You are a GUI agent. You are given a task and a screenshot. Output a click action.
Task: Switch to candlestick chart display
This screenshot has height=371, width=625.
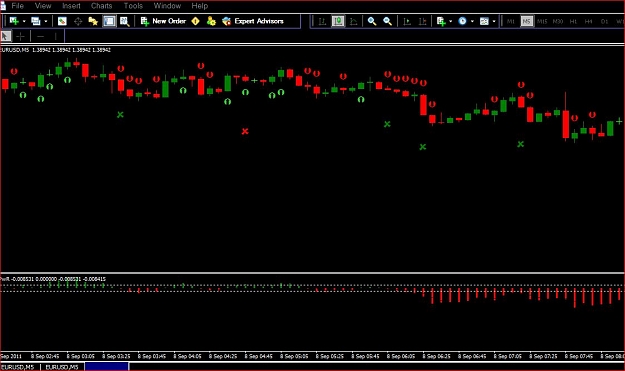pos(338,21)
